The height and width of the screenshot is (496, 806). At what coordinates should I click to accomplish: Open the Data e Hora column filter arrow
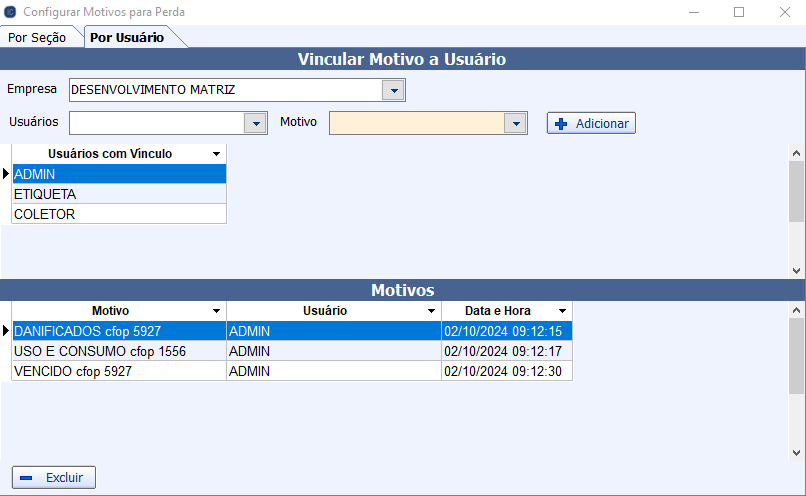pyautogui.click(x=562, y=311)
